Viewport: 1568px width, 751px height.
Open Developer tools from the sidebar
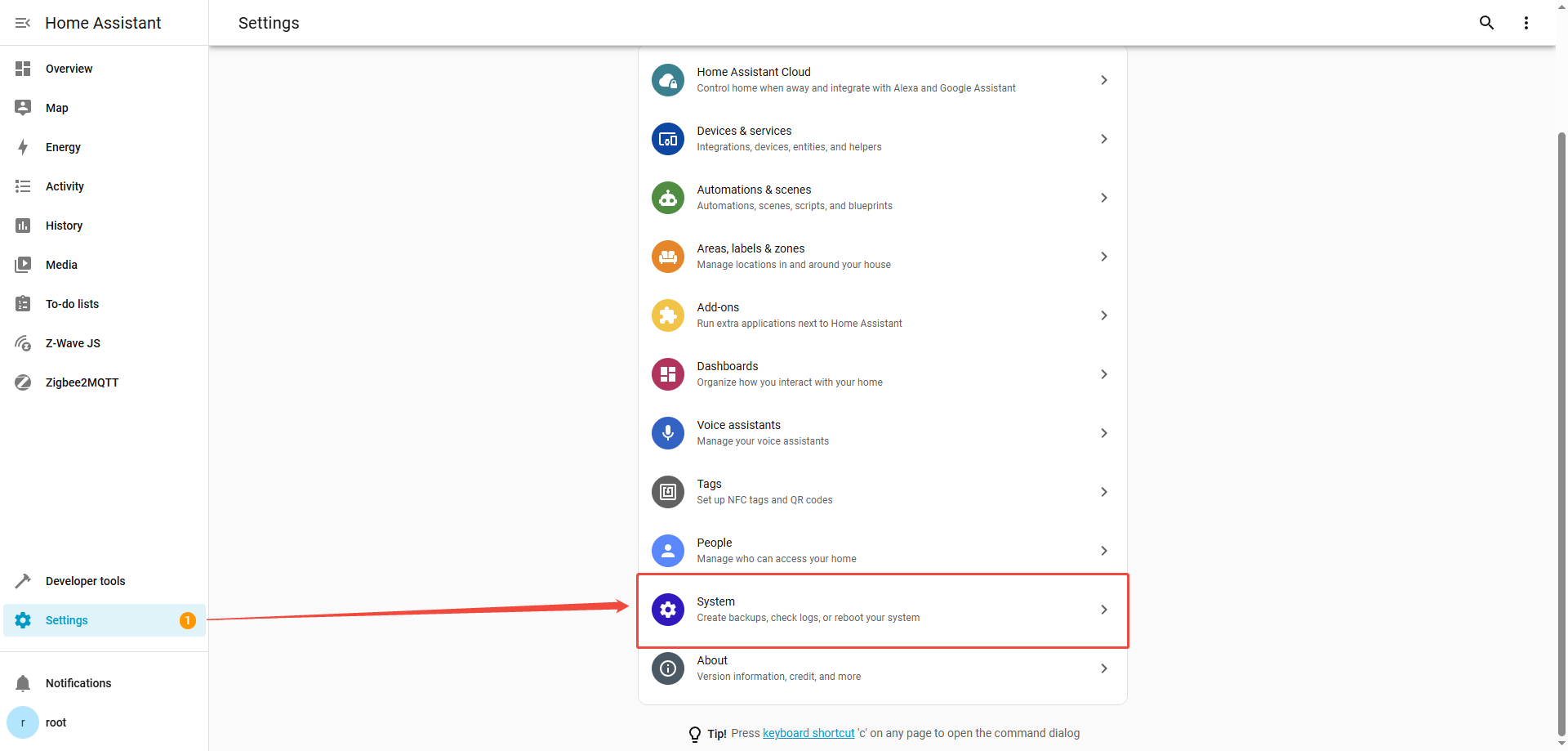point(85,581)
